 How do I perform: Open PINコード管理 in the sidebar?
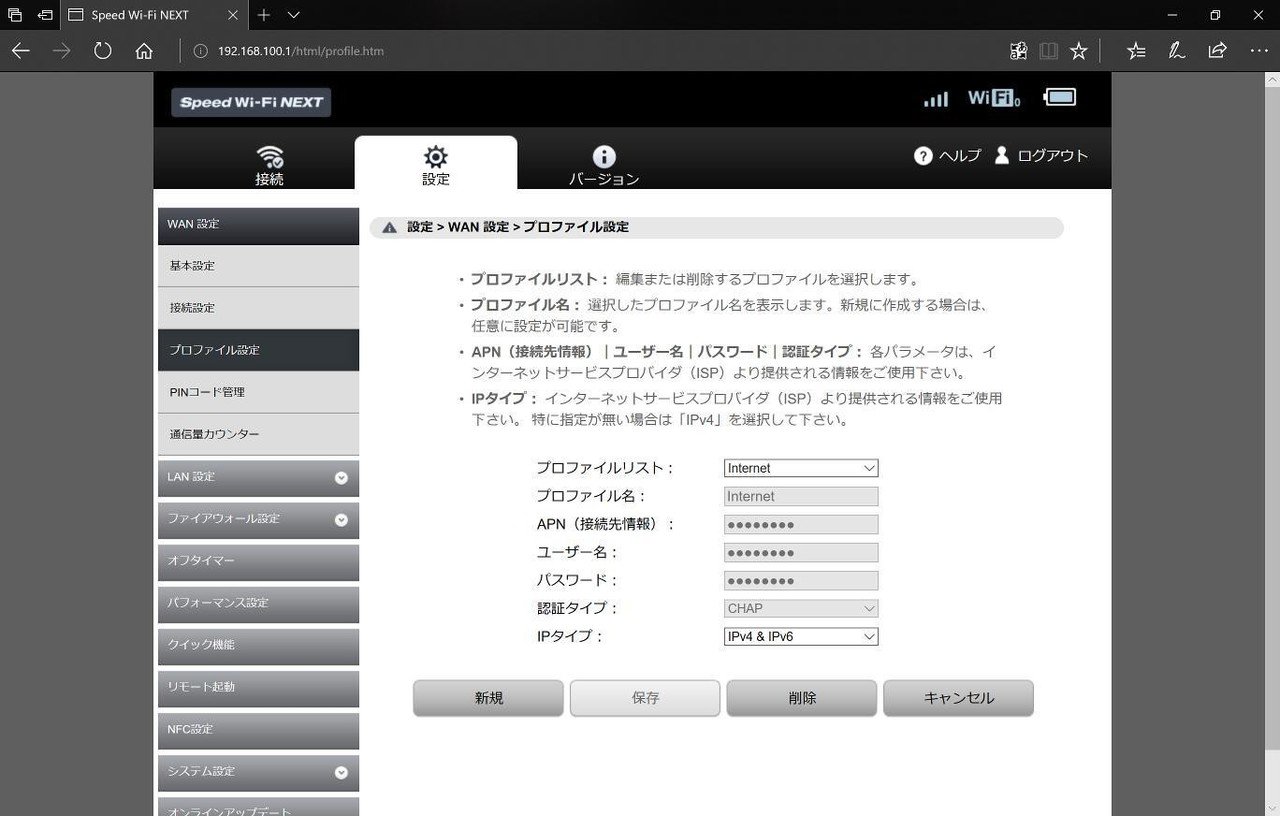[x=258, y=392]
